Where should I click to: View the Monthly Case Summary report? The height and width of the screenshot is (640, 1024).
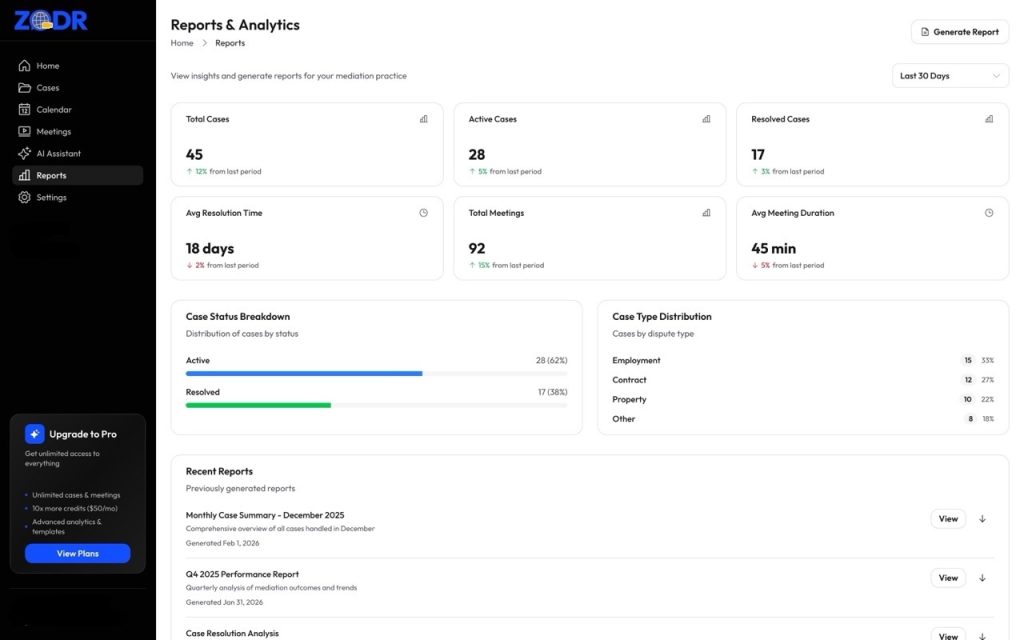947,519
